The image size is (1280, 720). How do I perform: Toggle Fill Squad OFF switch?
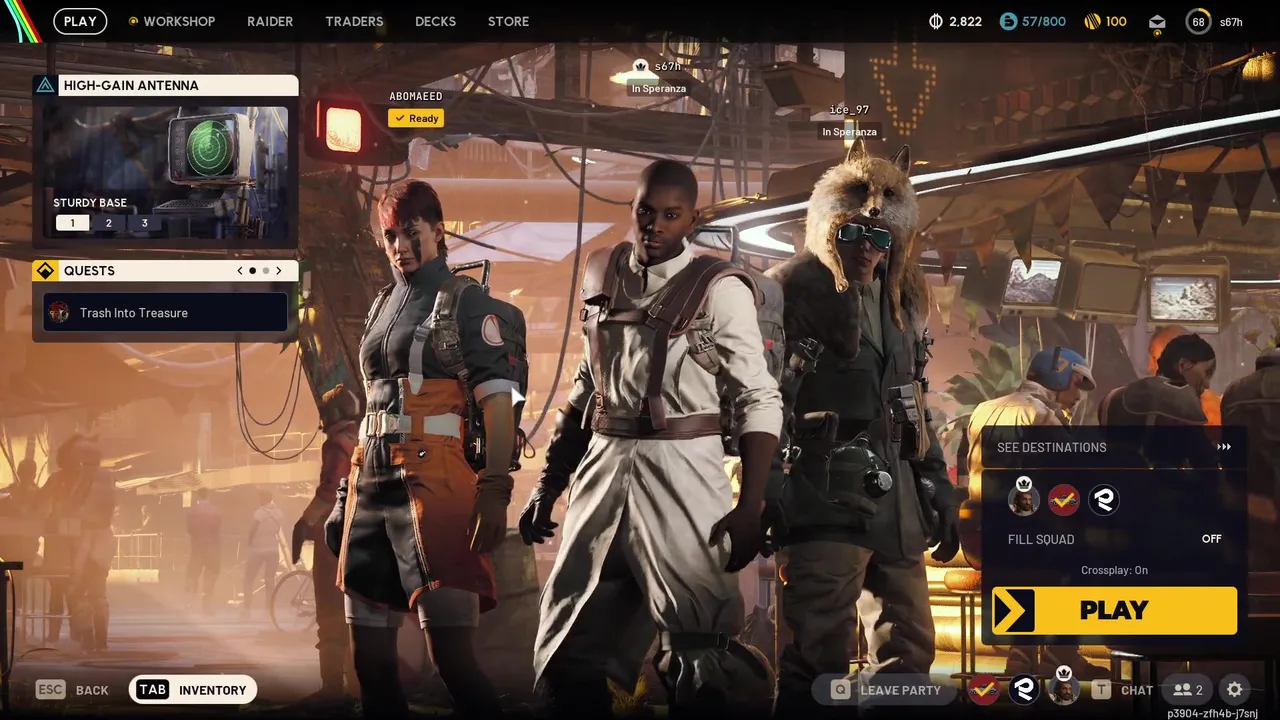click(x=1211, y=539)
